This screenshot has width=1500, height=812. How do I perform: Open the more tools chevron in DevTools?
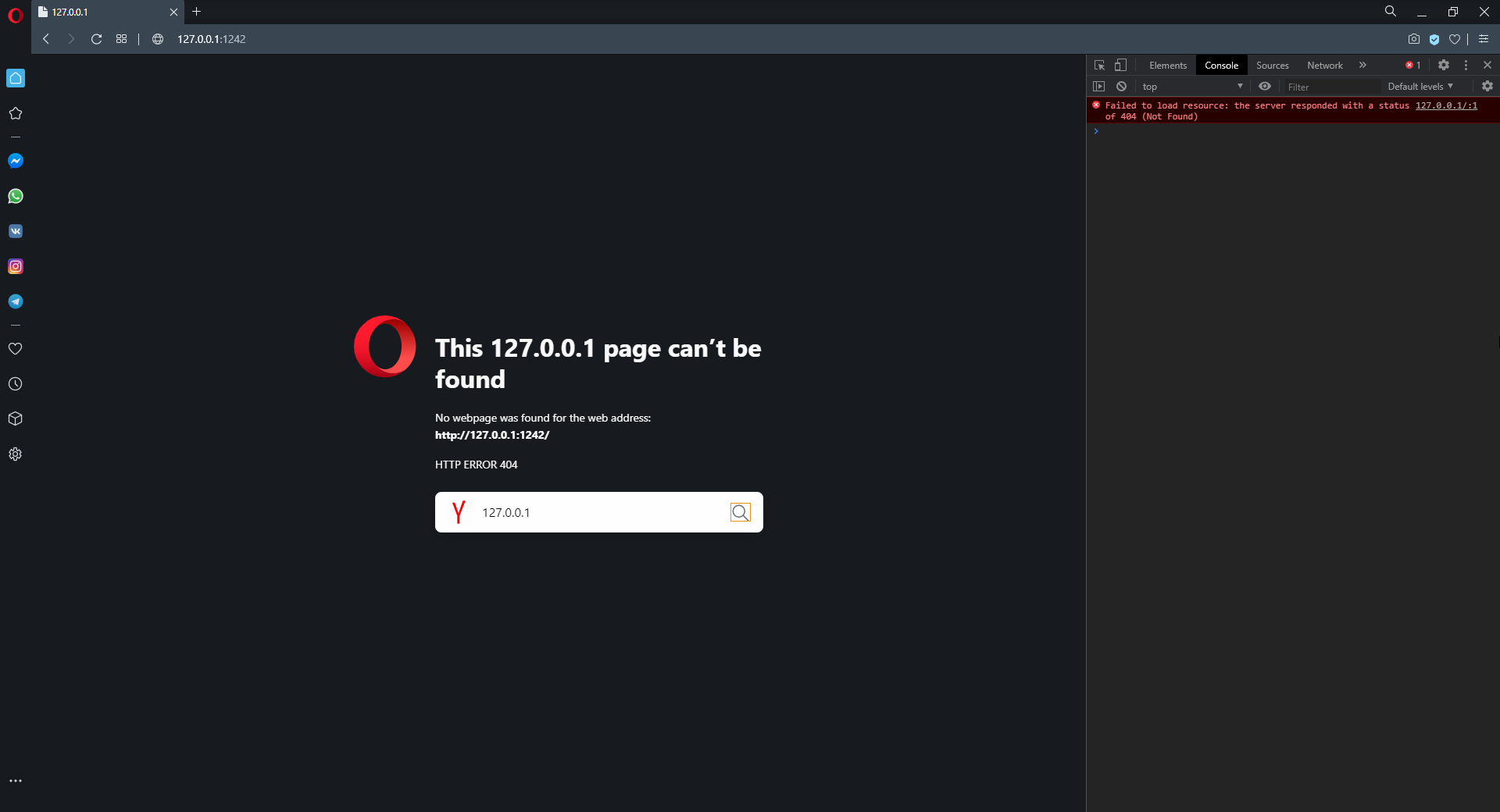[x=1362, y=65]
